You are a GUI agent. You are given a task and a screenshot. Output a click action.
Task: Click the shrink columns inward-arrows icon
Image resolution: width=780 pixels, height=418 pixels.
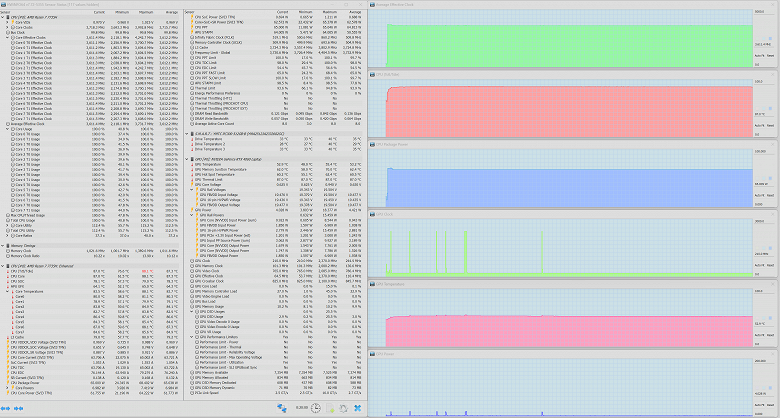tap(18, 409)
